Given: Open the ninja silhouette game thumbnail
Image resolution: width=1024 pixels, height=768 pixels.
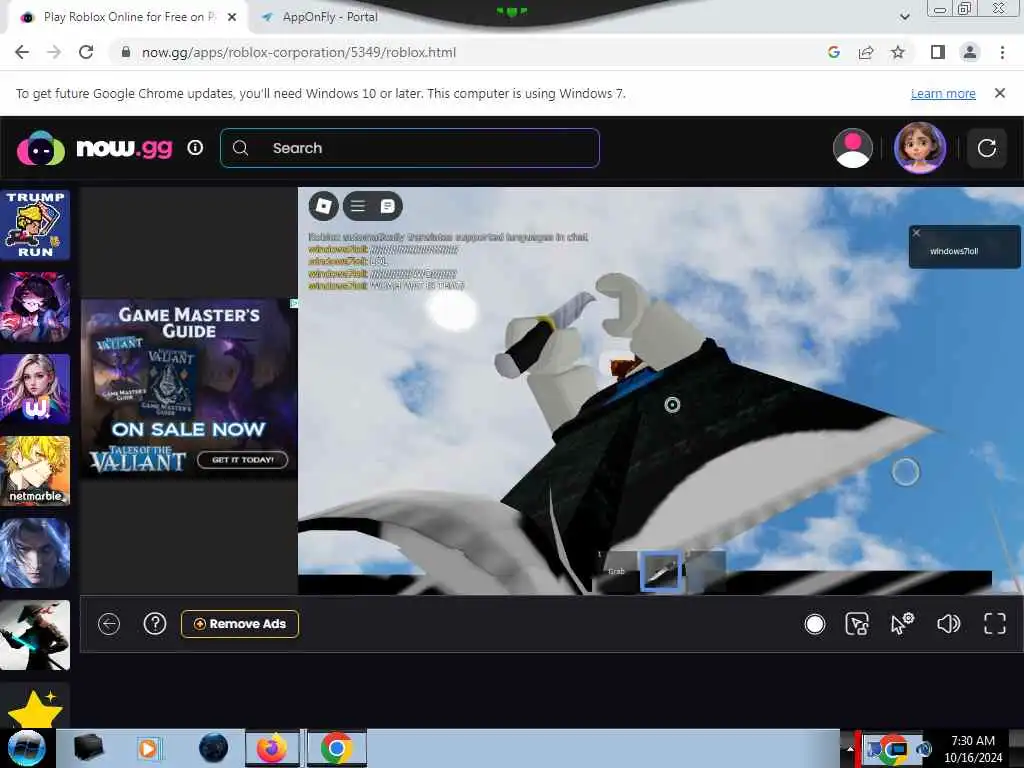Looking at the screenshot, I should 35,635.
